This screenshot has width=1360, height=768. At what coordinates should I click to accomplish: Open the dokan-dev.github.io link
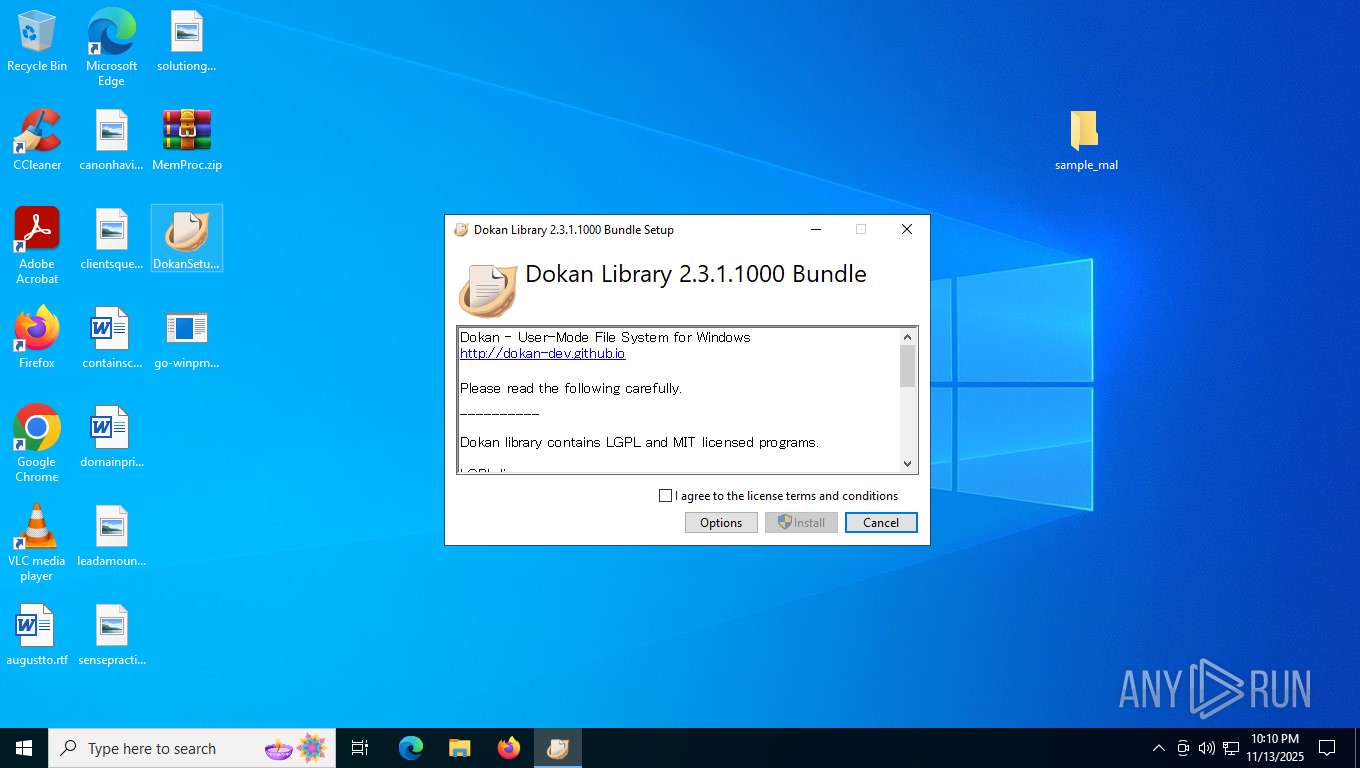tap(543, 354)
